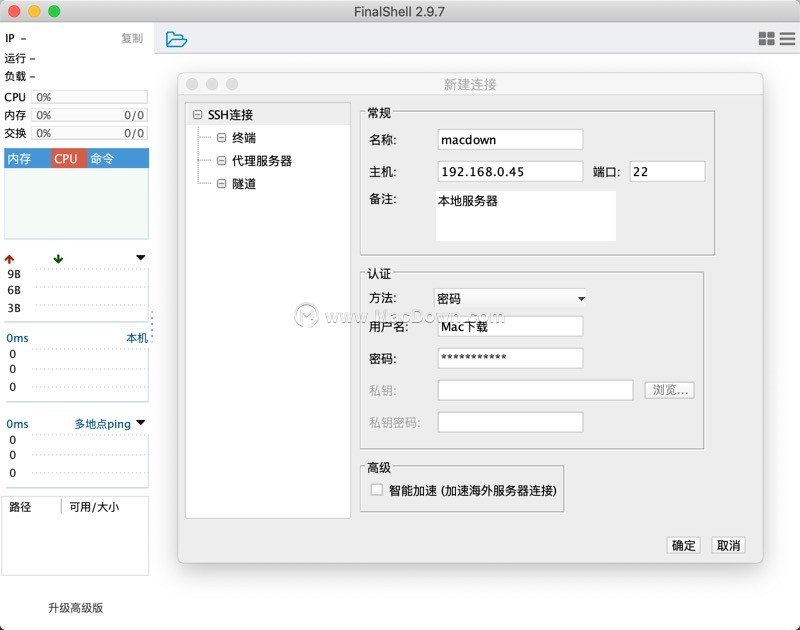Switch to the 内存 tab
The height and width of the screenshot is (630, 800).
coord(28,159)
